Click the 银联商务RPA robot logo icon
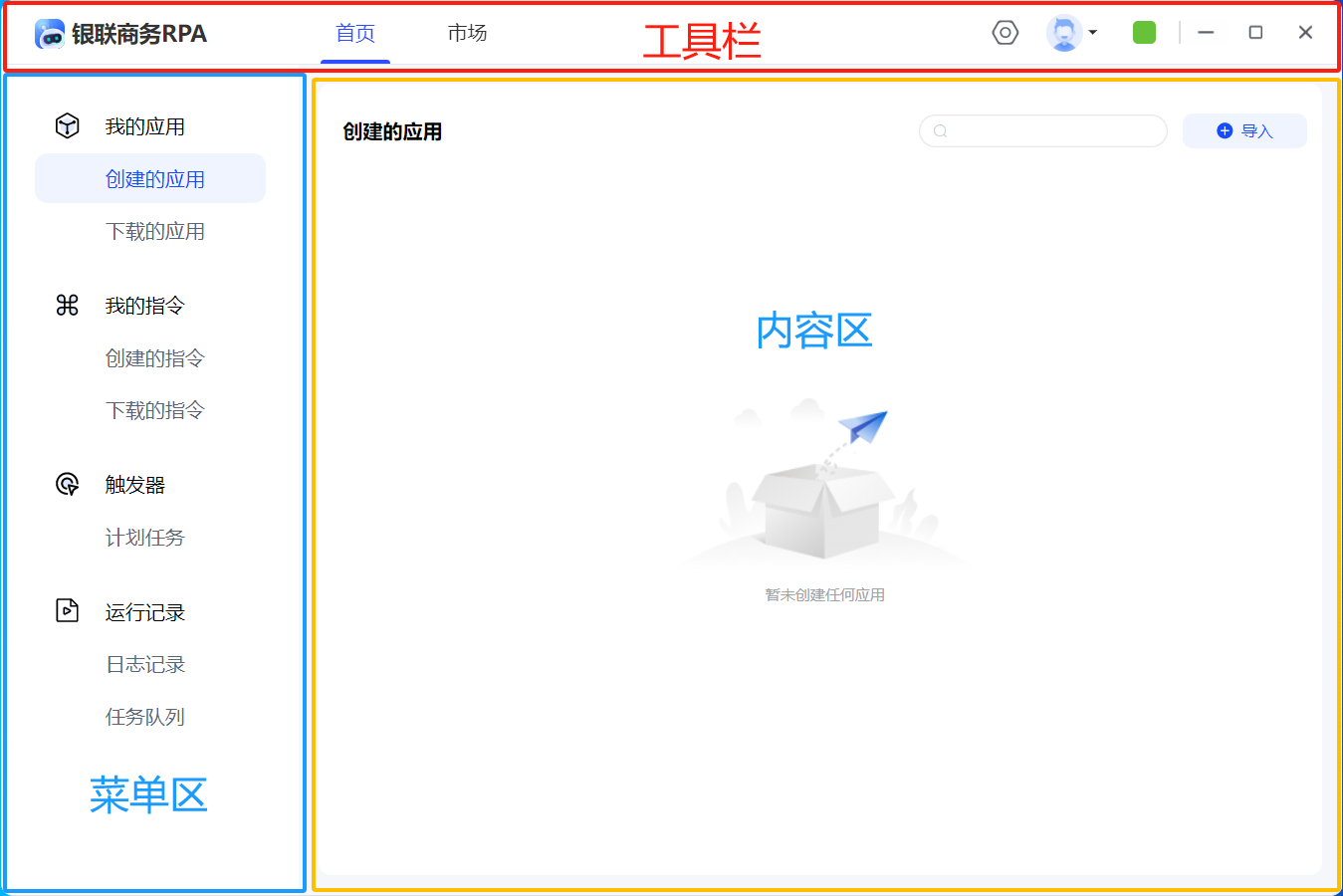The width and height of the screenshot is (1343, 896). [50, 34]
